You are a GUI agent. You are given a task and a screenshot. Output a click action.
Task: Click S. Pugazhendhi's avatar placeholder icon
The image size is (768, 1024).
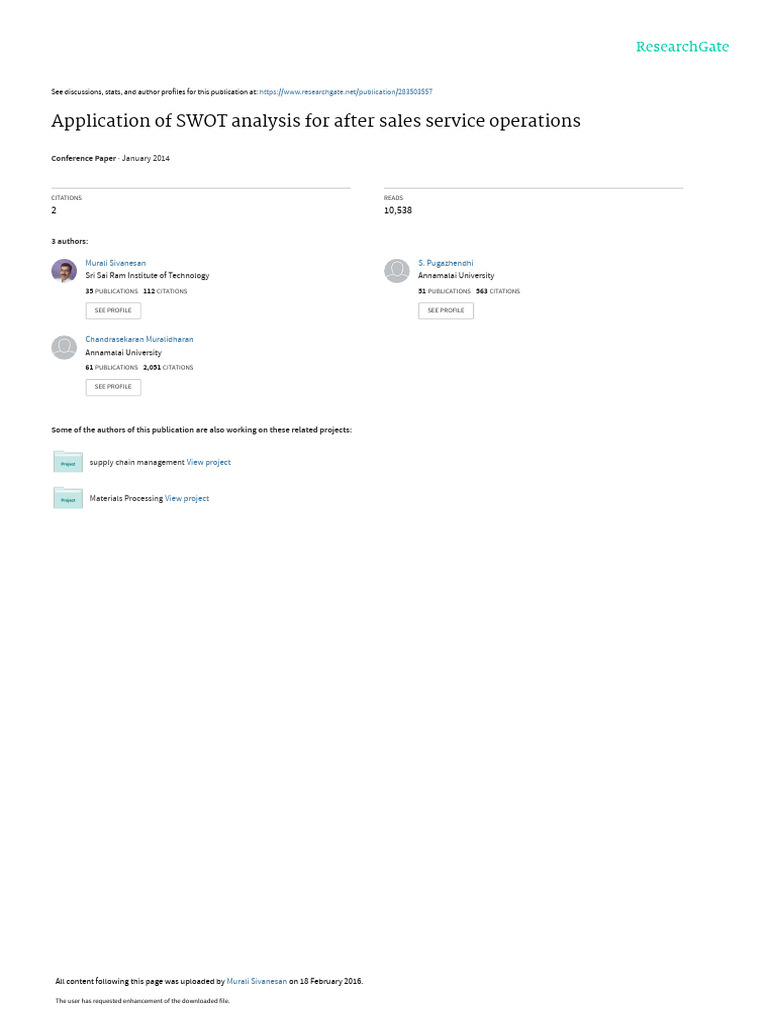coord(396,271)
